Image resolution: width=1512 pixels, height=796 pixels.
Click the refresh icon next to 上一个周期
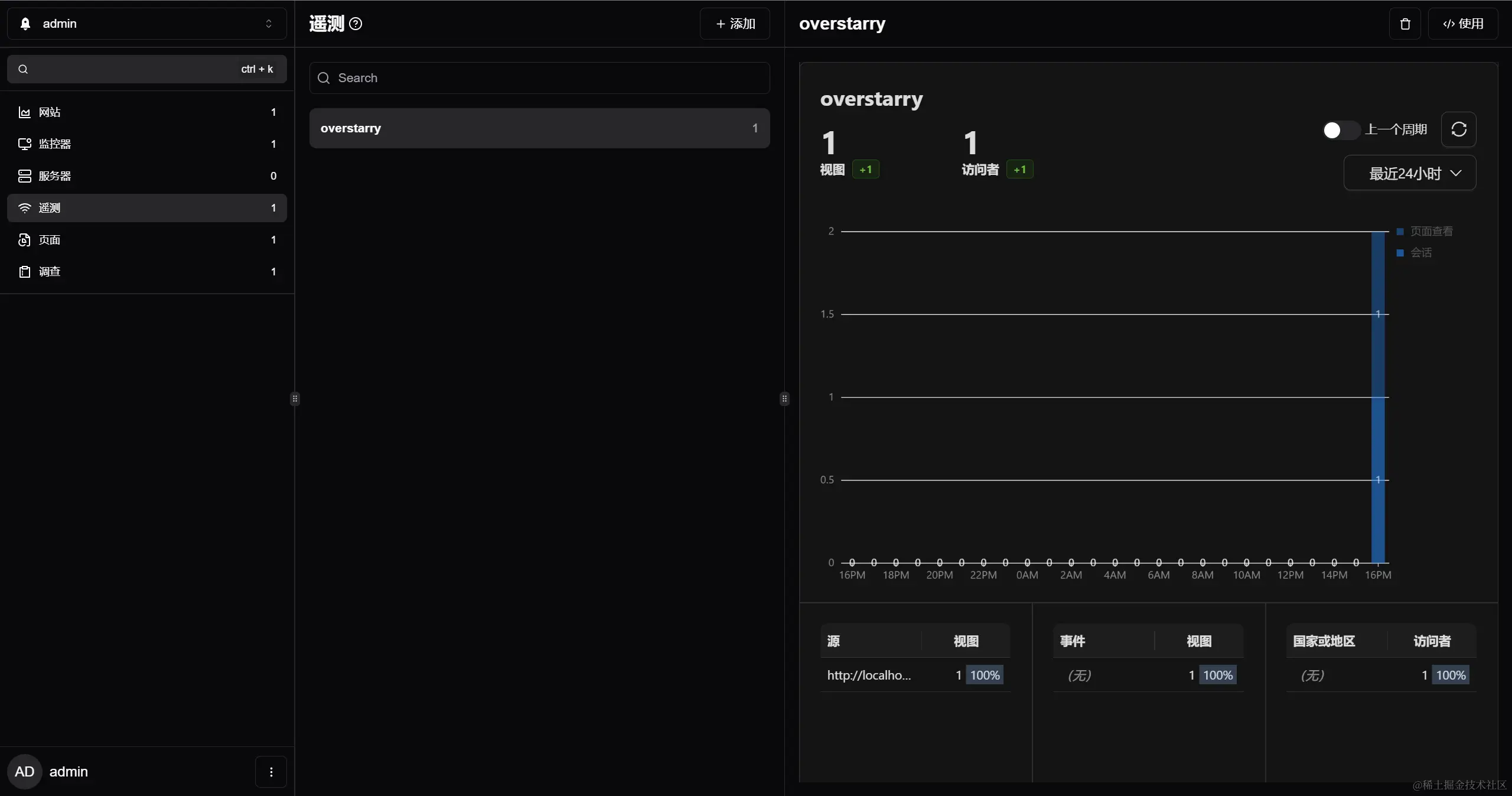[1458, 129]
